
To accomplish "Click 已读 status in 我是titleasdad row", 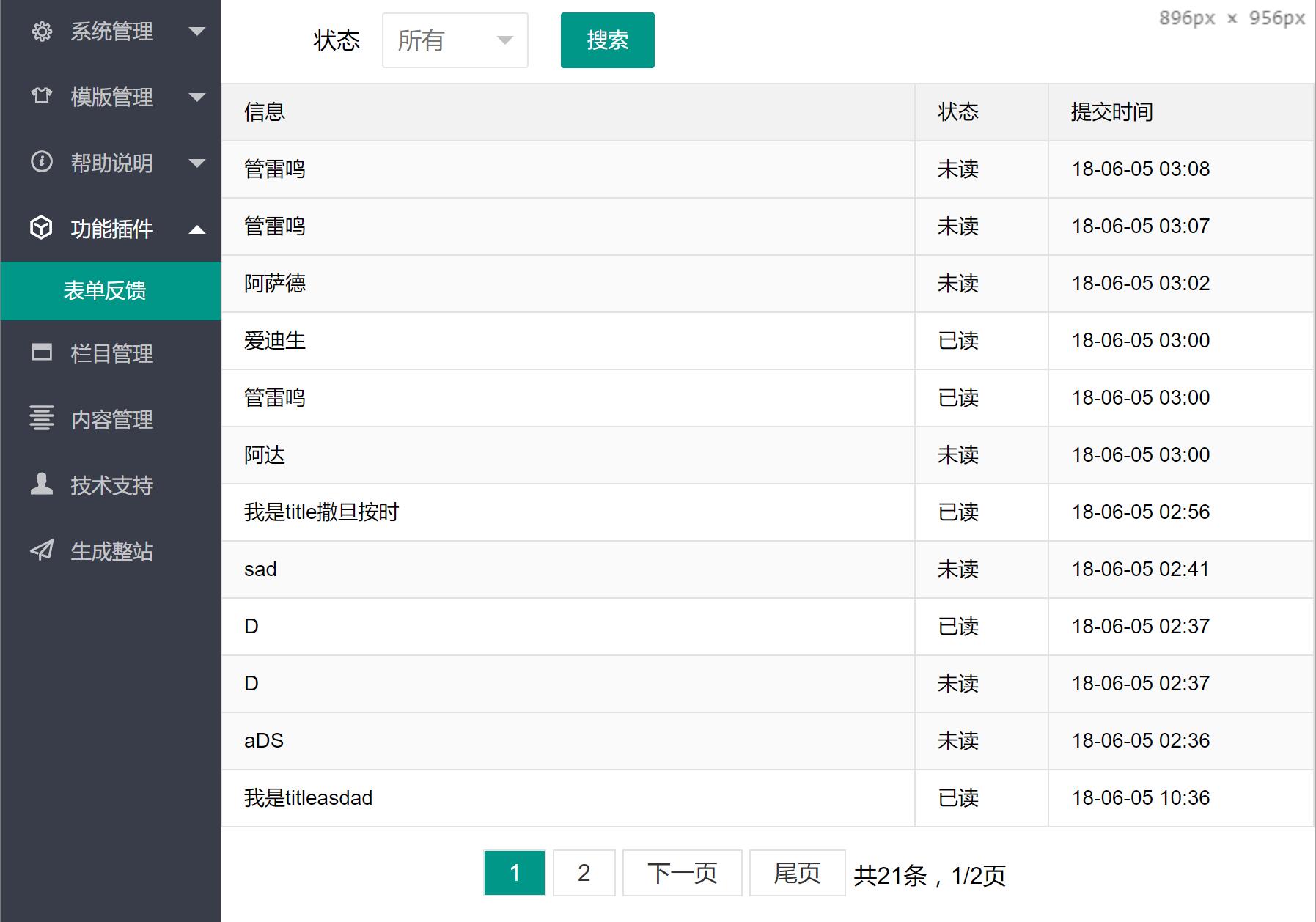I will [958, 798].
